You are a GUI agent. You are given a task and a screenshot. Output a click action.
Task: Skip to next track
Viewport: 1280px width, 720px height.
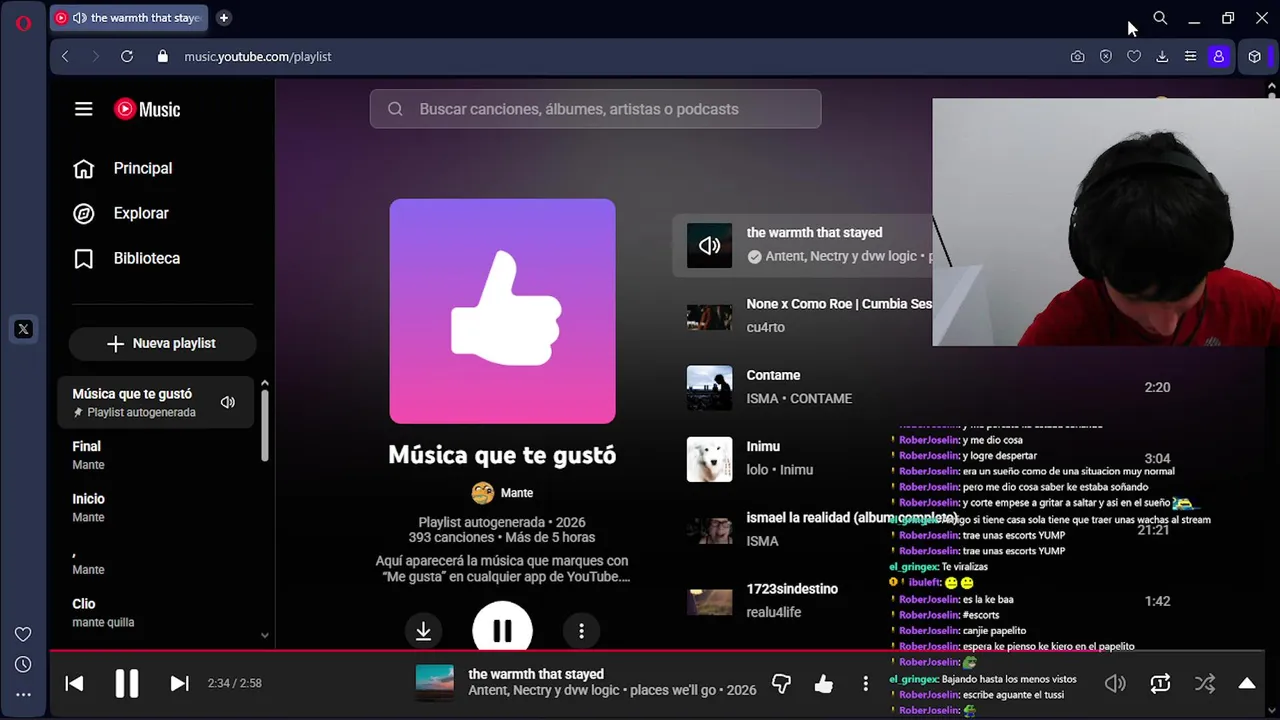[x=179, y=683]
